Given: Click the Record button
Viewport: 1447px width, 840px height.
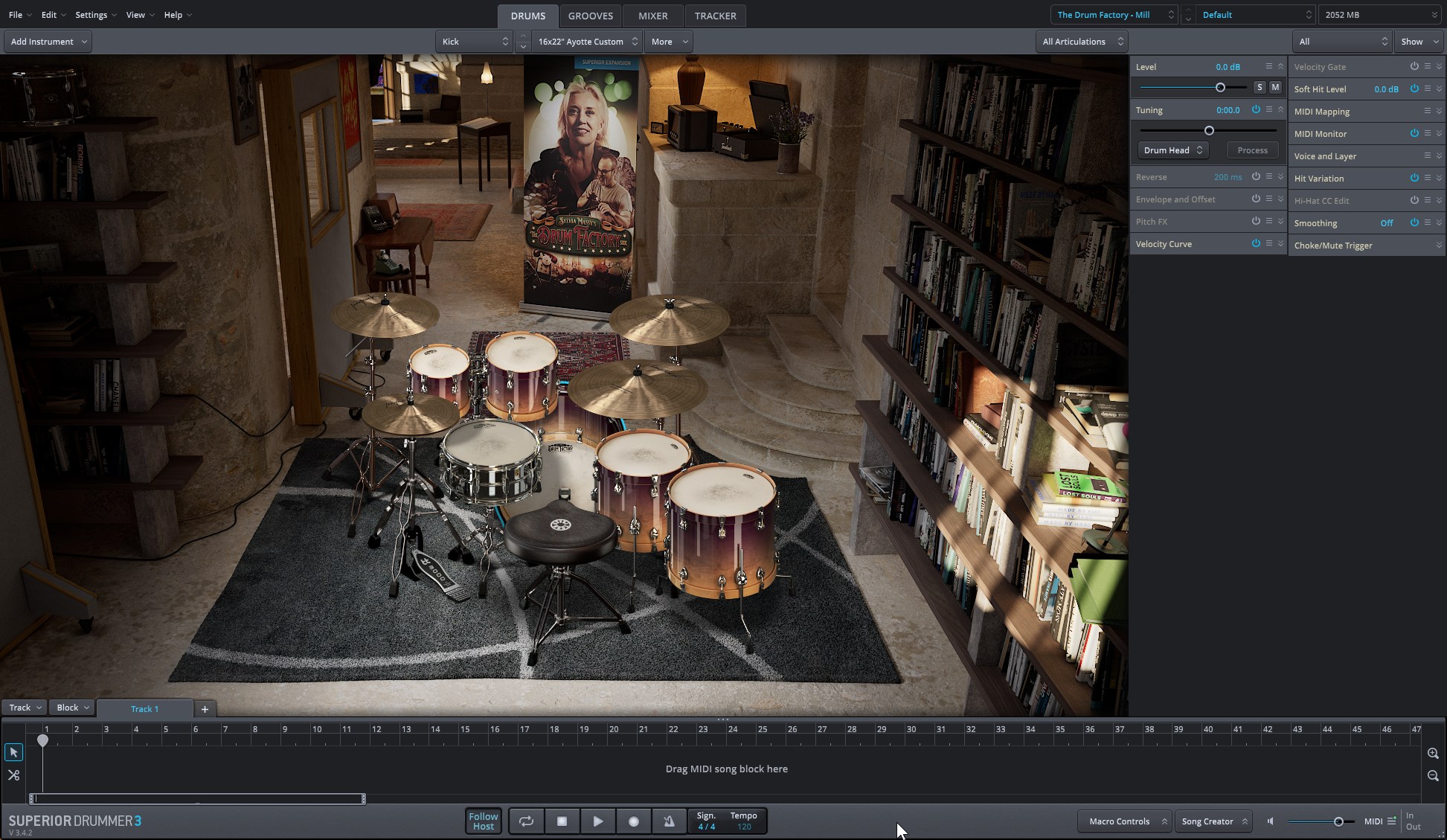Looking at the screenshot, I should 633,821.
